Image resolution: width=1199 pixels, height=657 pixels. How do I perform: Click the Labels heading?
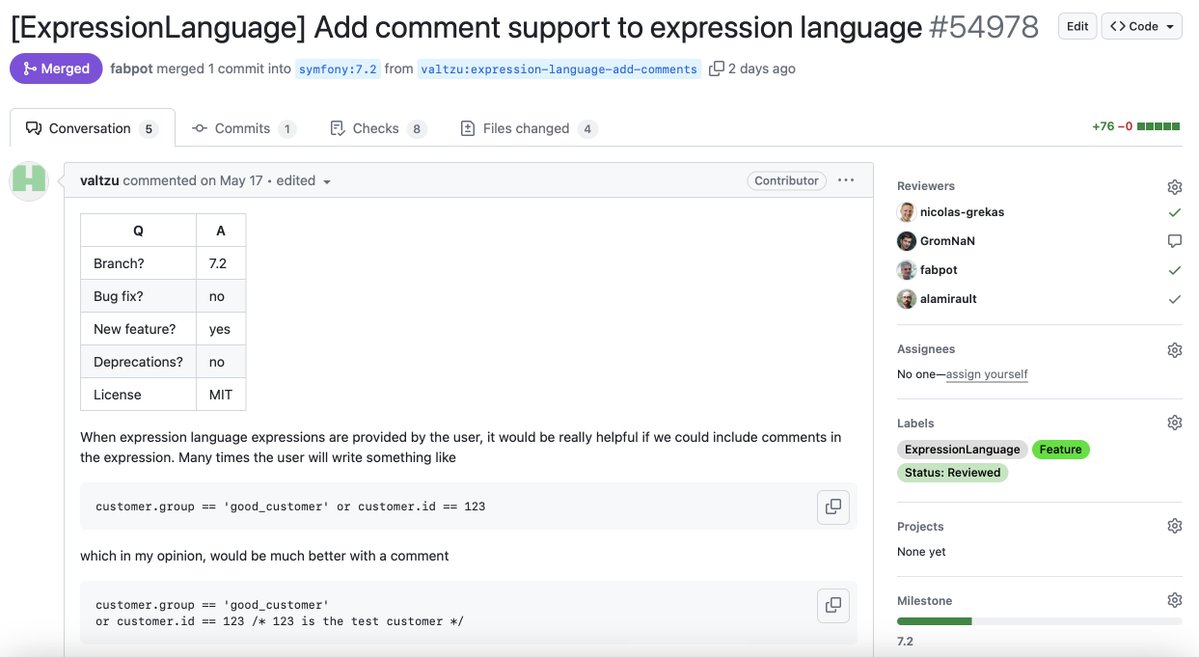tap(915, 424)
